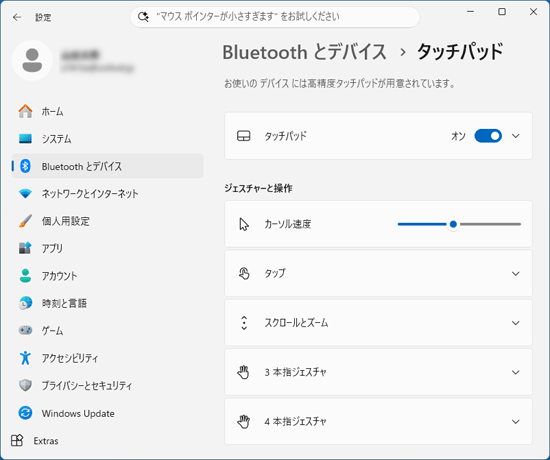Click the settings search input field

pyautogui.click(x=275, y=16)
